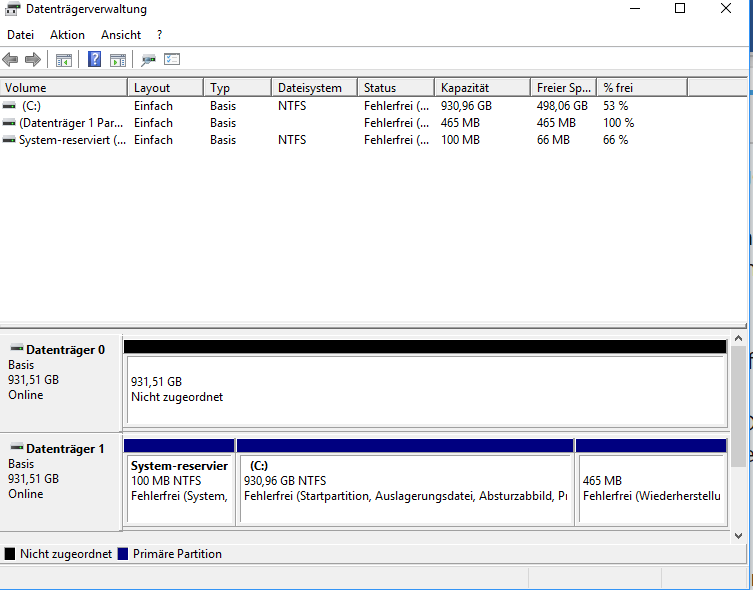Toggle the console tree pane icon
Screen dimensions: 756x590
(64, 60)
